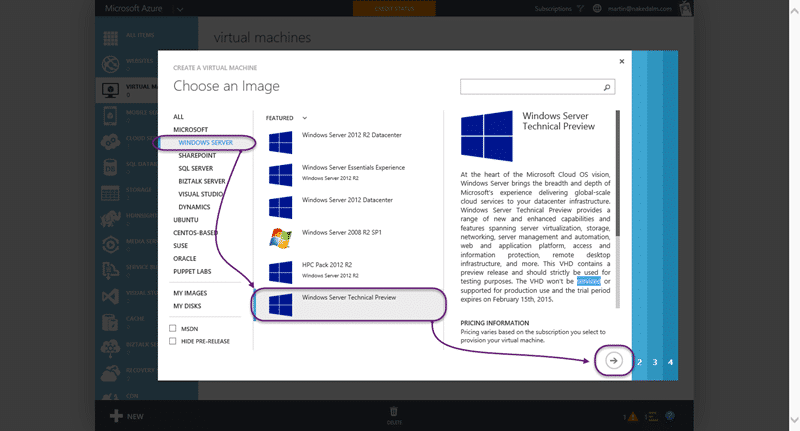Open the operations status list icon in bottom bar
This screenshot has width=800, height=431.
[652, 416]
